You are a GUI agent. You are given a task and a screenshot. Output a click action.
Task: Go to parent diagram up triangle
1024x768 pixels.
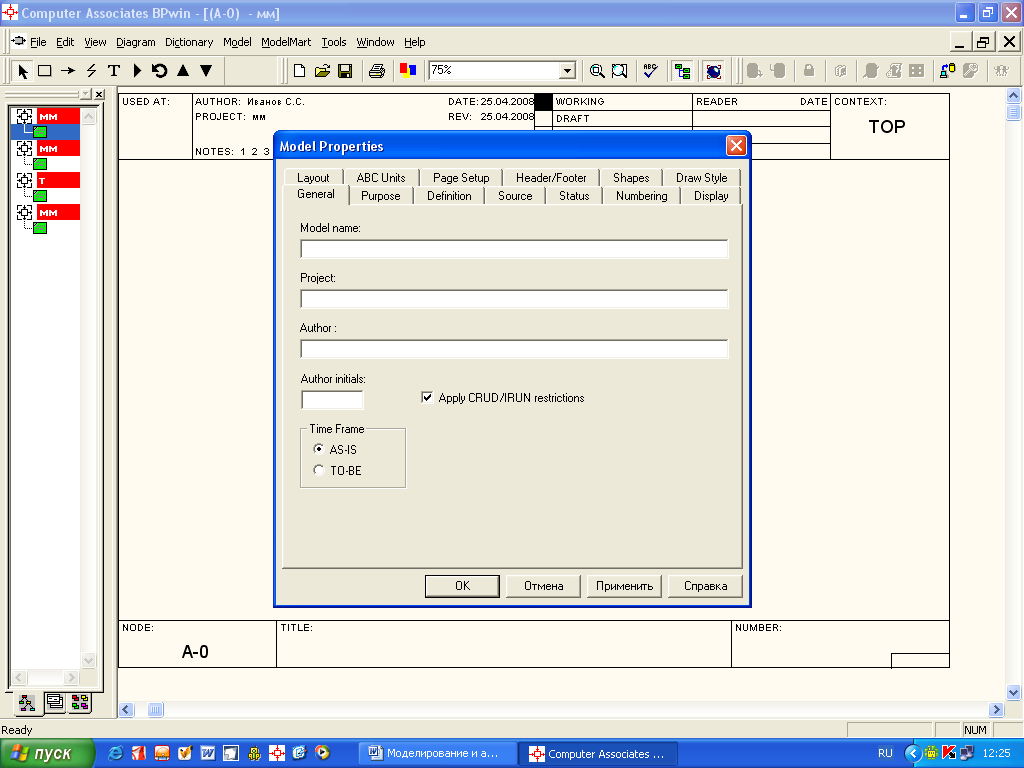tap(183, 71)
